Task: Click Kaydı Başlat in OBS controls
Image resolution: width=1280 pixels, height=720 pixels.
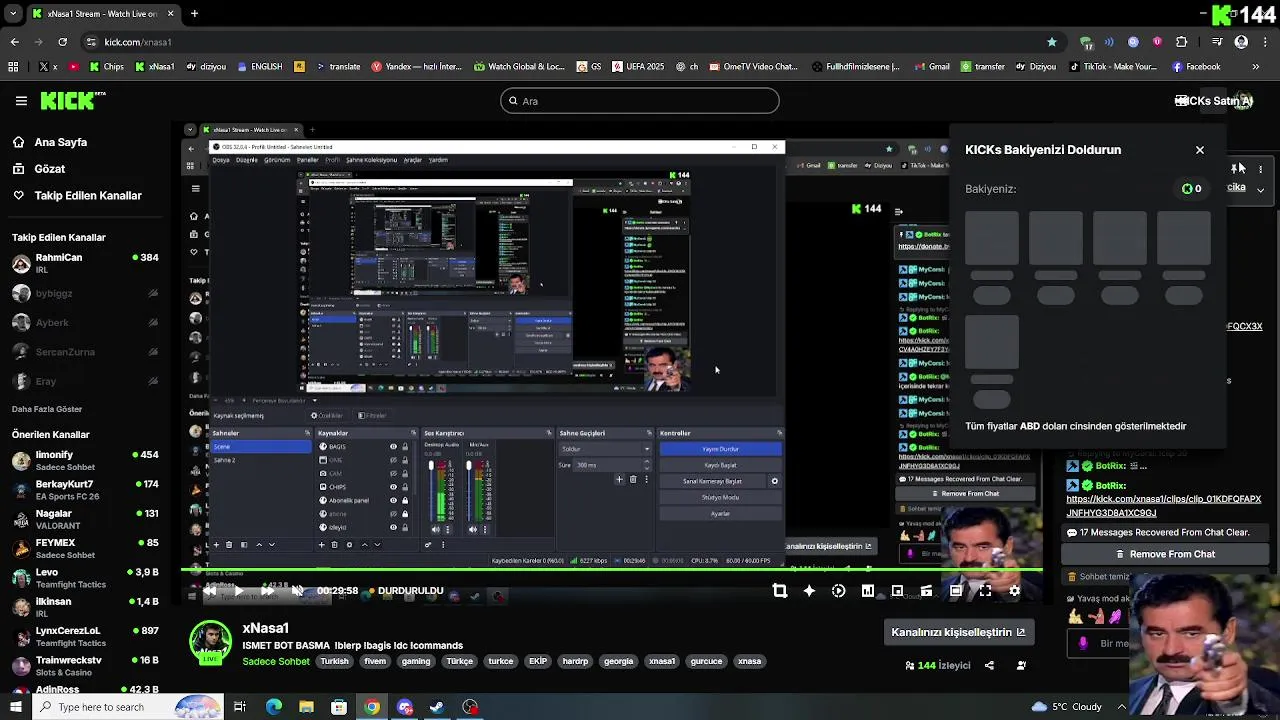Action: [x=720, y=465]
